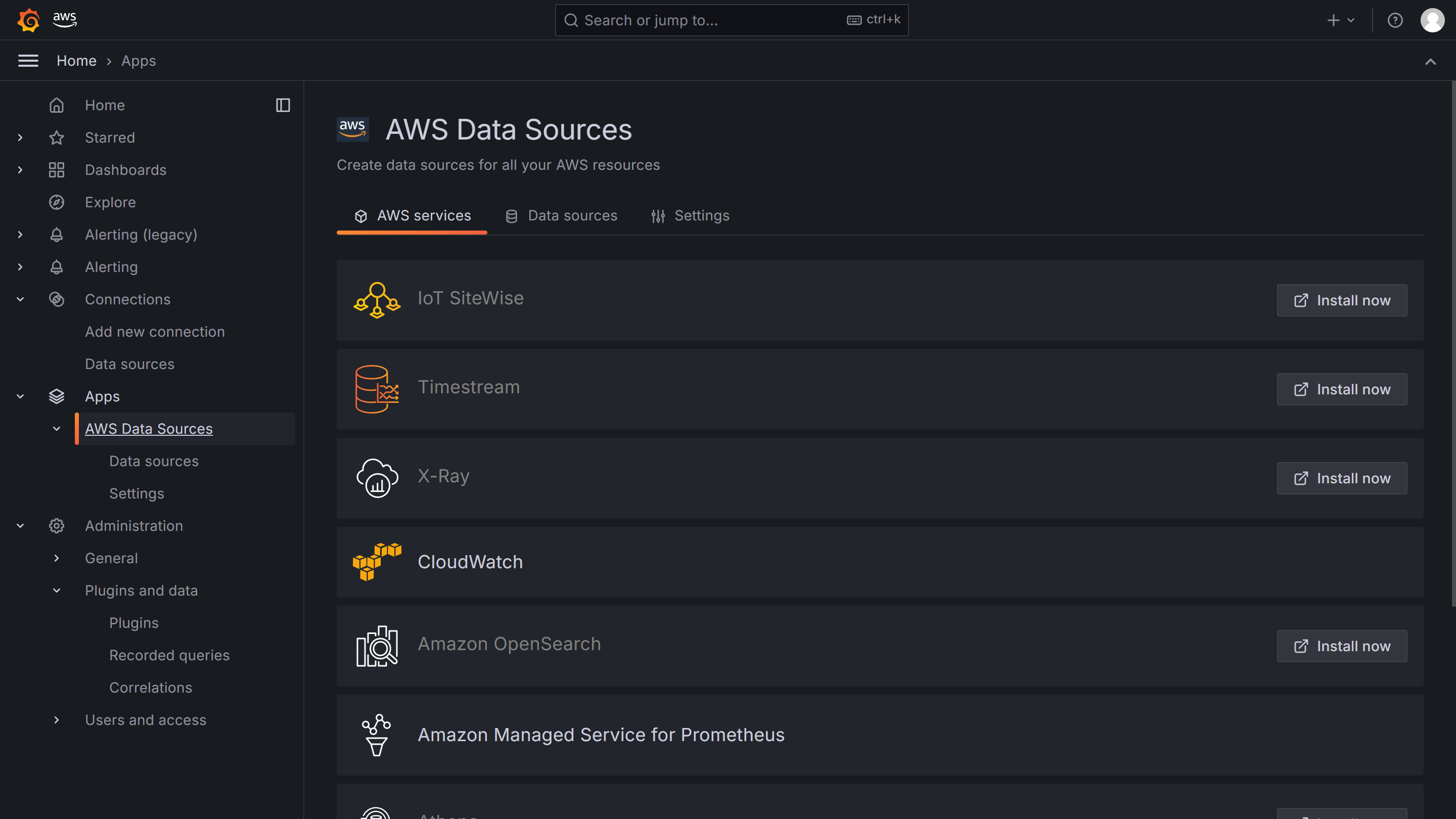Click the Grafana logo
Screen dimensions: 1456x819
tap(28, 20)
